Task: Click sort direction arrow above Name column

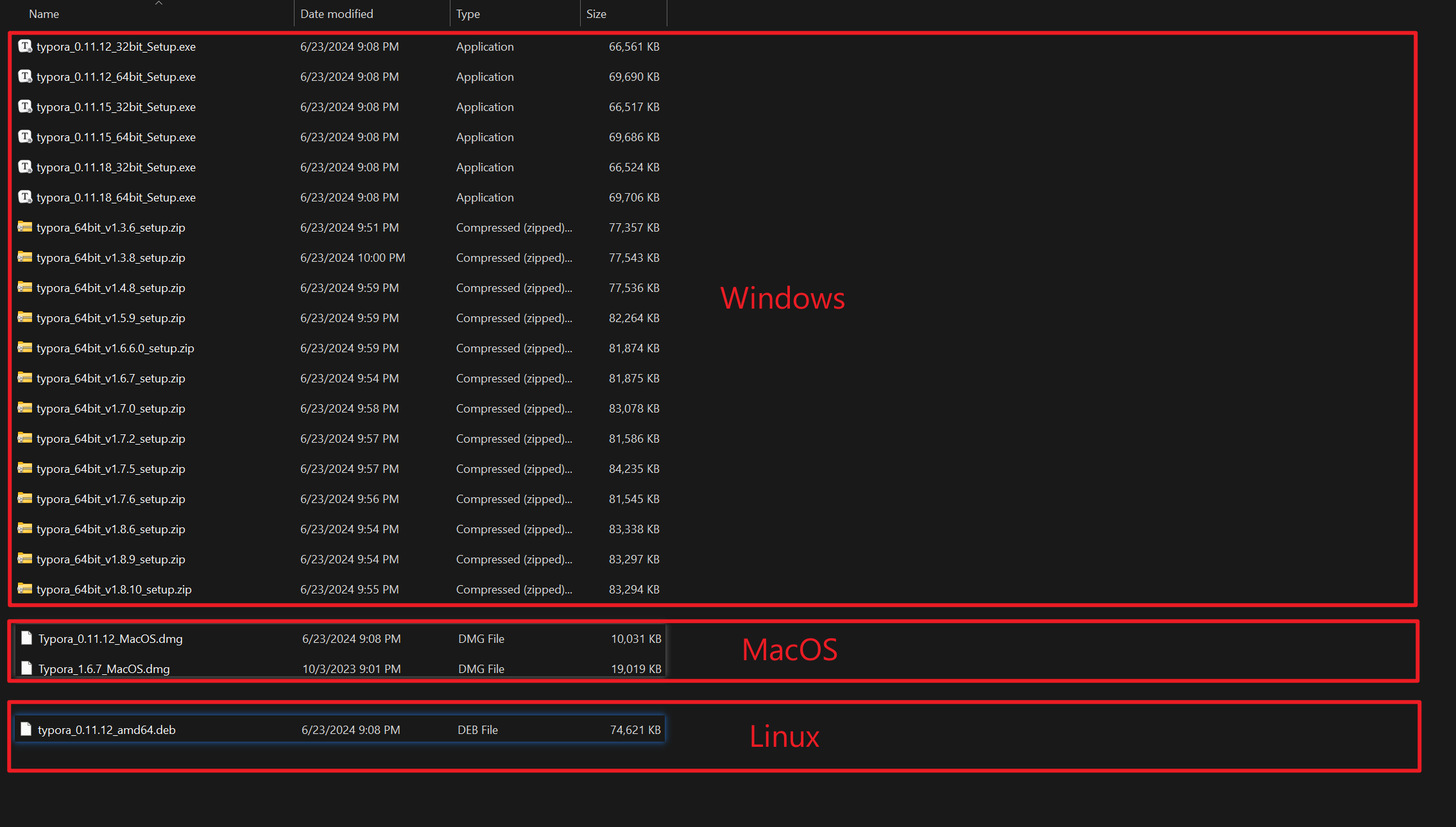Action: (x=159, y=3)
